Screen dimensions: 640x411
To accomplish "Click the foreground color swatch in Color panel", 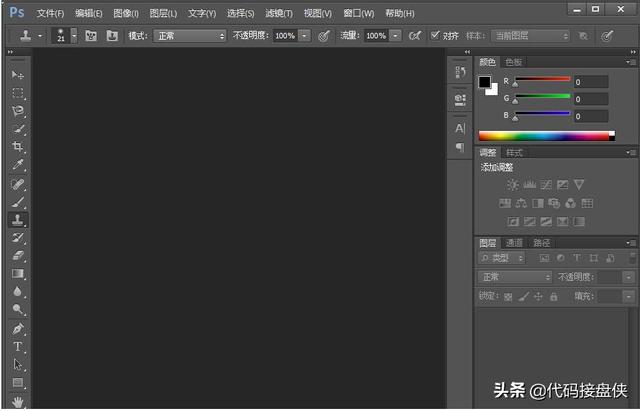I will click(485, 82).
